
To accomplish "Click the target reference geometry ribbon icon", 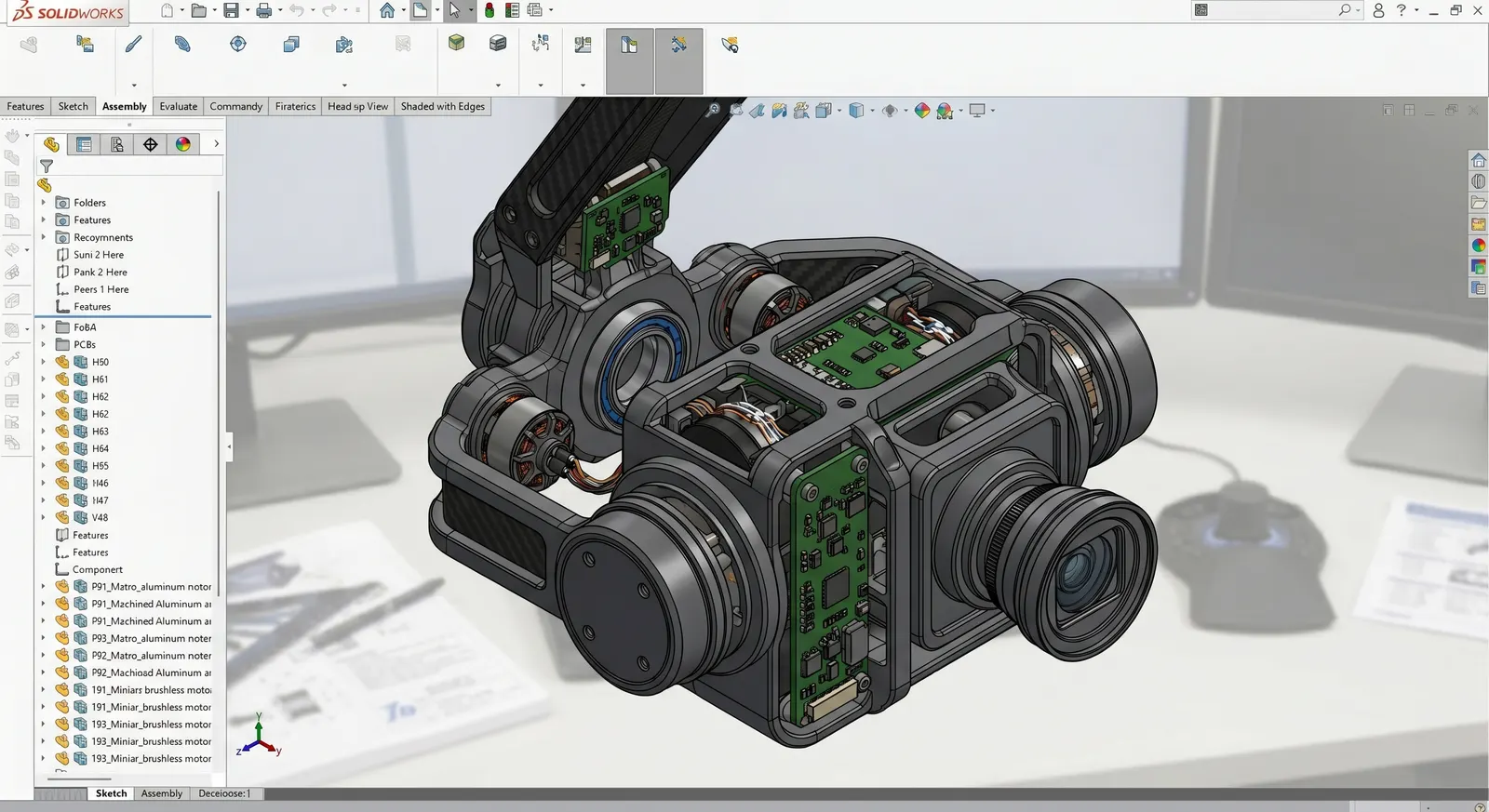I will [x=238, y=44].
